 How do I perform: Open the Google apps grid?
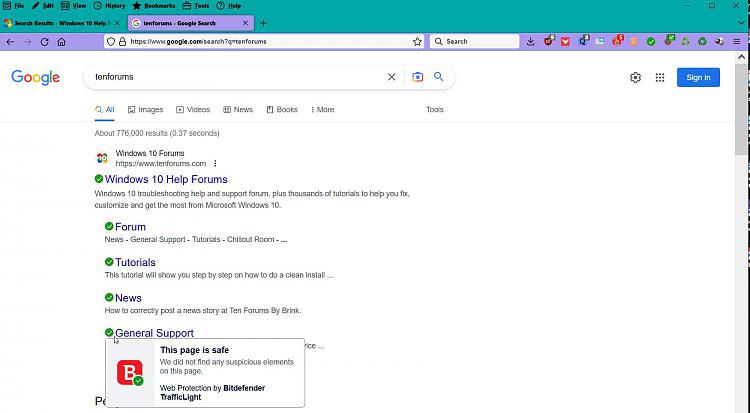click(x=660, y=78)
